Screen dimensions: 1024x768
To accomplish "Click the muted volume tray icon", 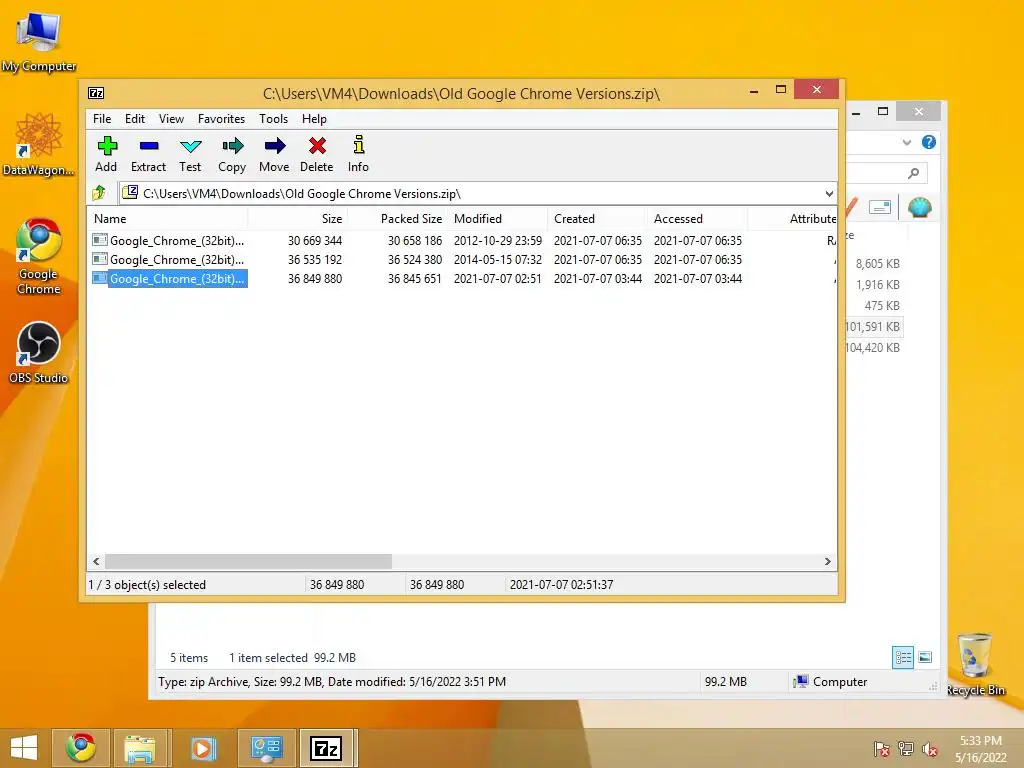I will (x=930, y=749).
